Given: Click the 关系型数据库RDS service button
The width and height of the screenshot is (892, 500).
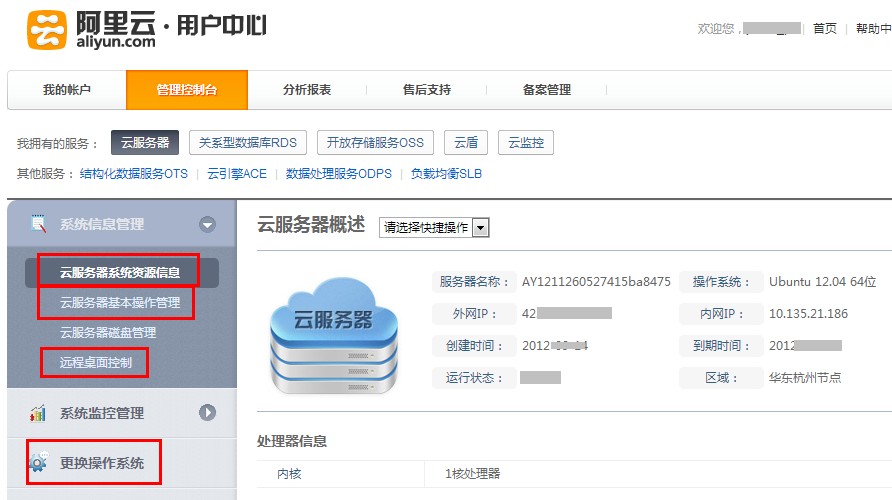Looking at the screenshot, I should pos(247,143).
